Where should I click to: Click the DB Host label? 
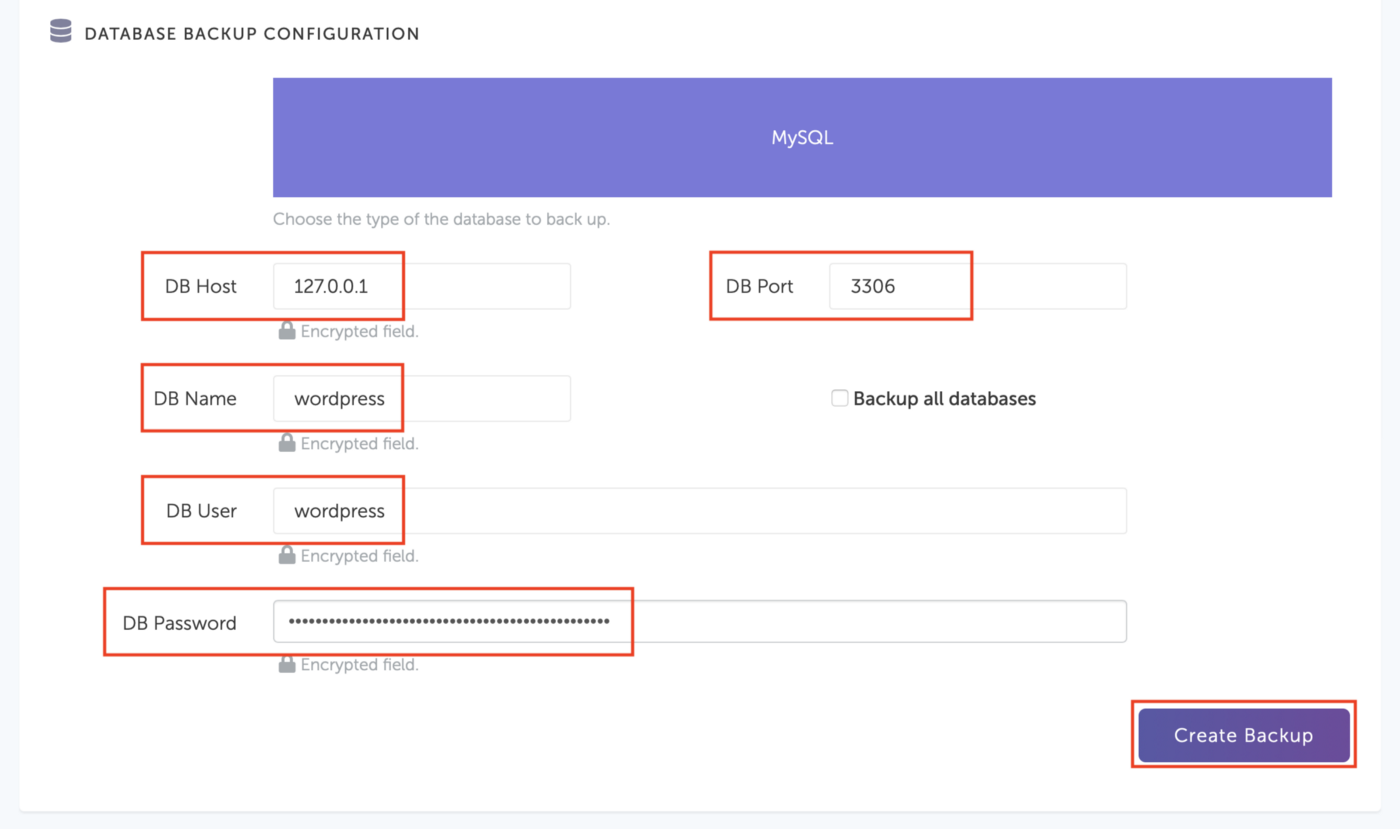(201, 286)
